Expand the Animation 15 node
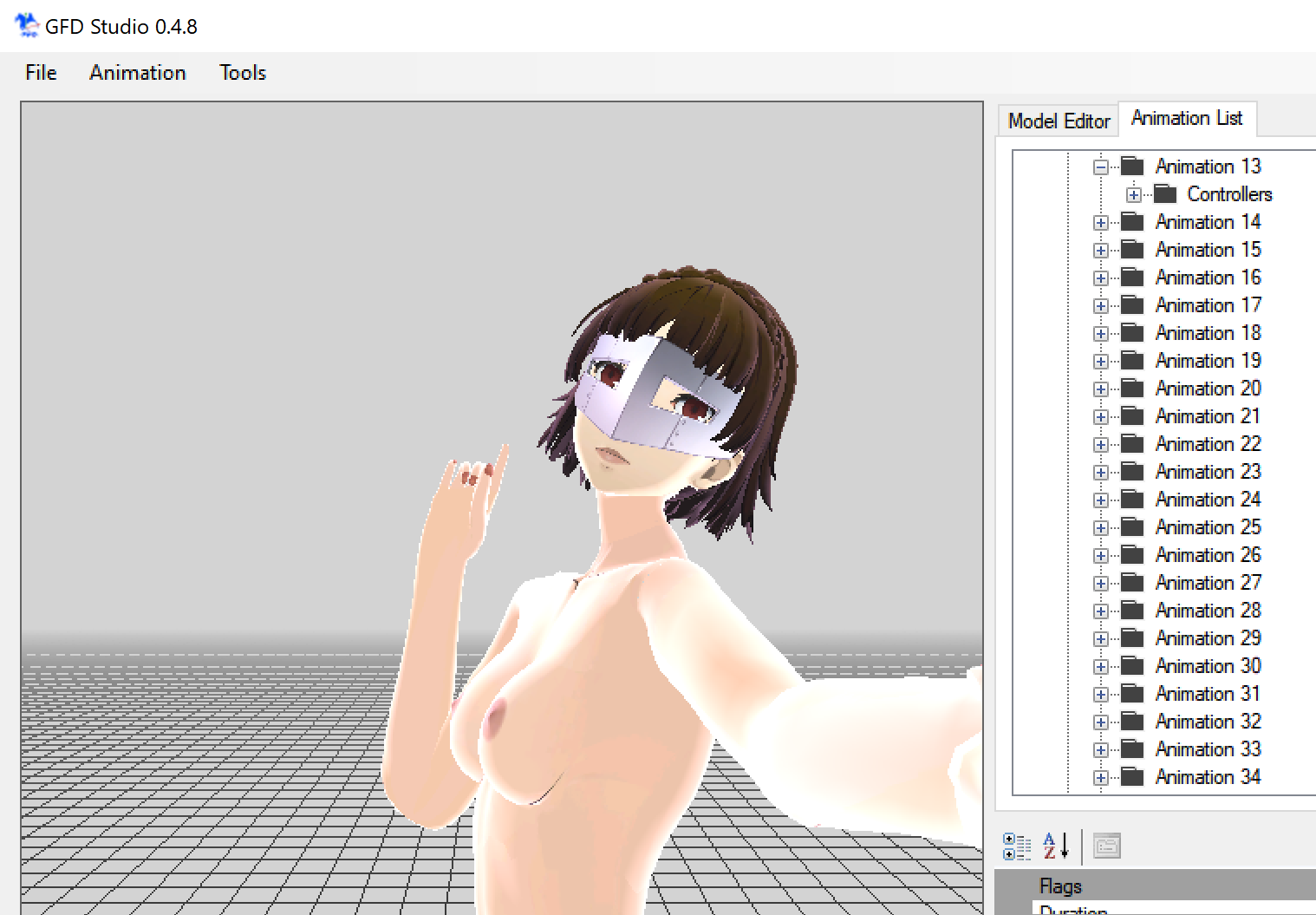Viewport: 1316px width, 915px height. (x=1101, y=251)
